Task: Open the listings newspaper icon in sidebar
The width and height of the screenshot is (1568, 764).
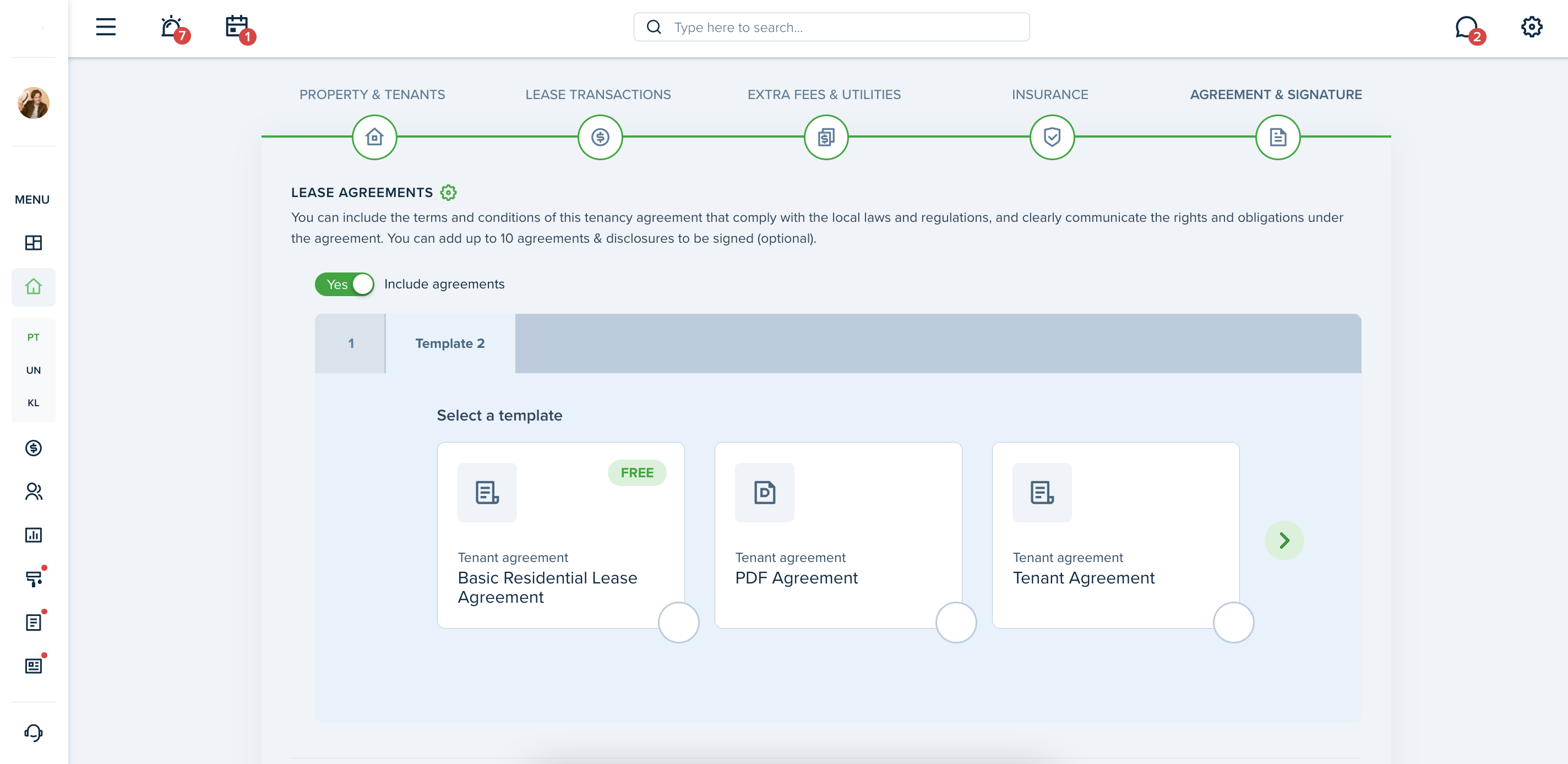Action: point(34,665)
